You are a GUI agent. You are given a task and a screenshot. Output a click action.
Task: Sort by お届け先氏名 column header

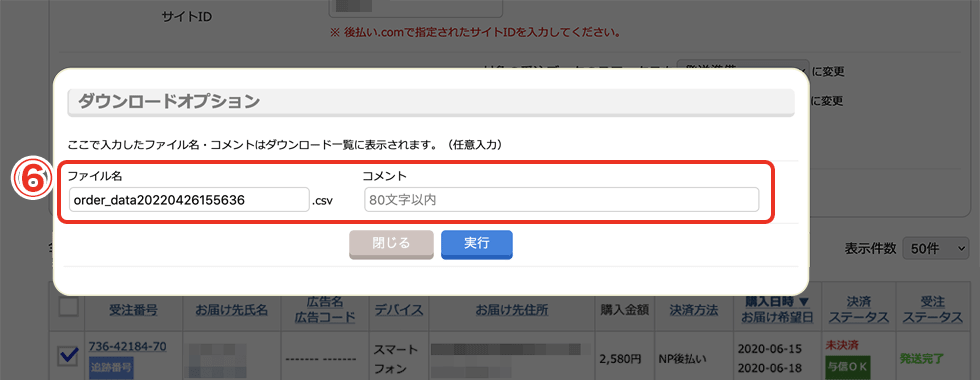231,309
